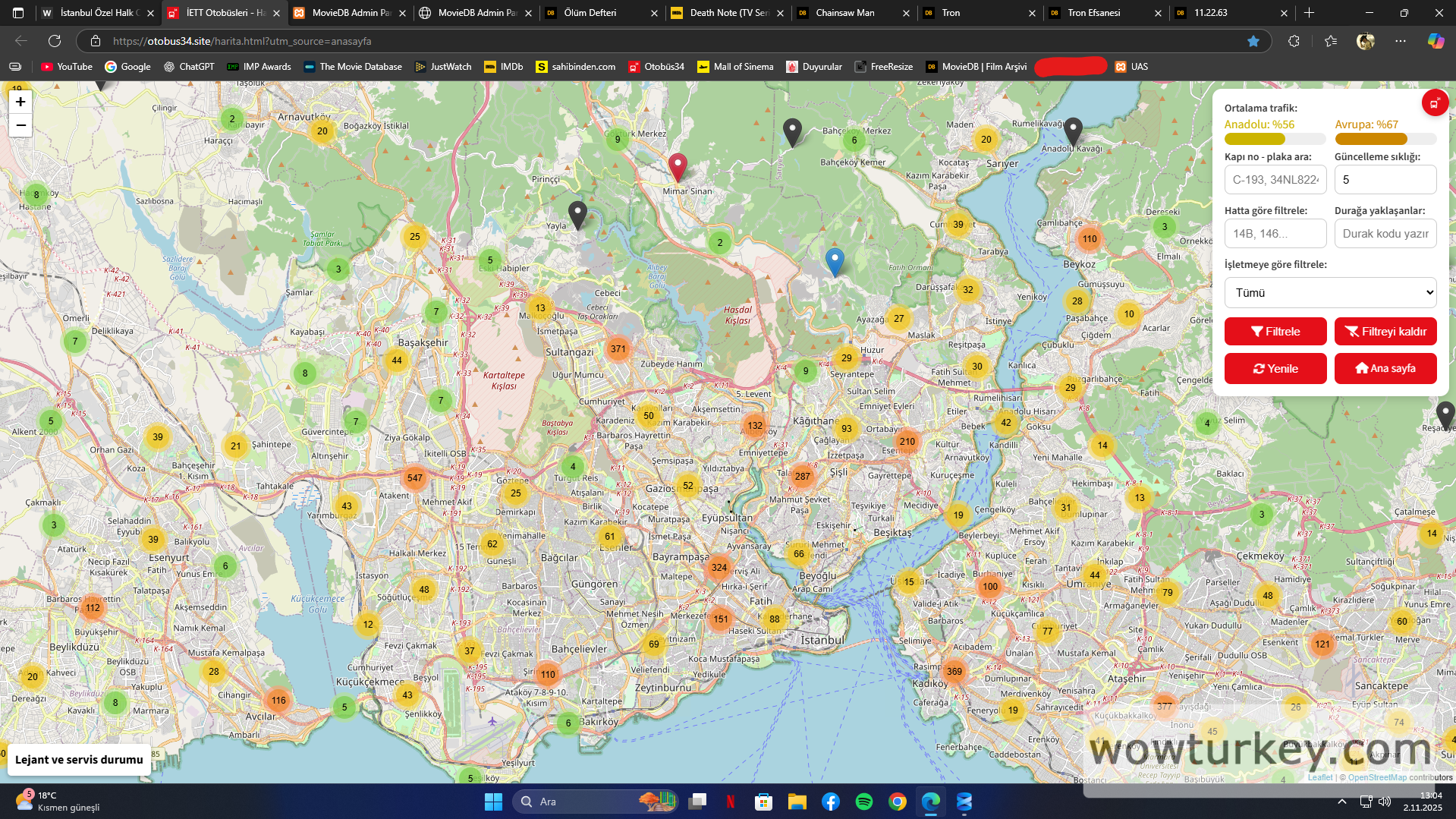Click the red bus icon on panel corner
The width and height of the screenshot is (1456, 819).
[x=1434, y=103]
